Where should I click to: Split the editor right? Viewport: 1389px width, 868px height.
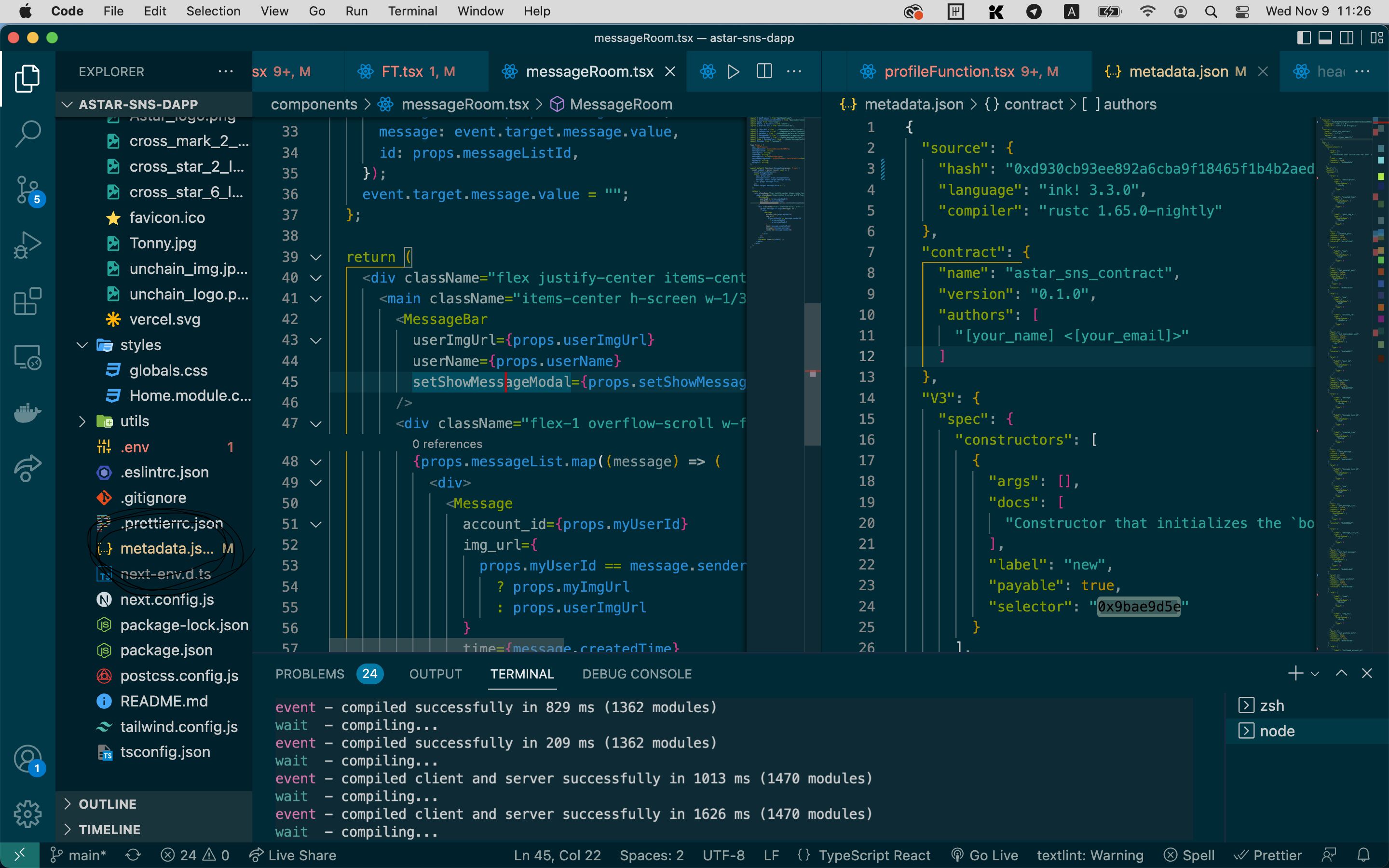(x=764, y=72)
